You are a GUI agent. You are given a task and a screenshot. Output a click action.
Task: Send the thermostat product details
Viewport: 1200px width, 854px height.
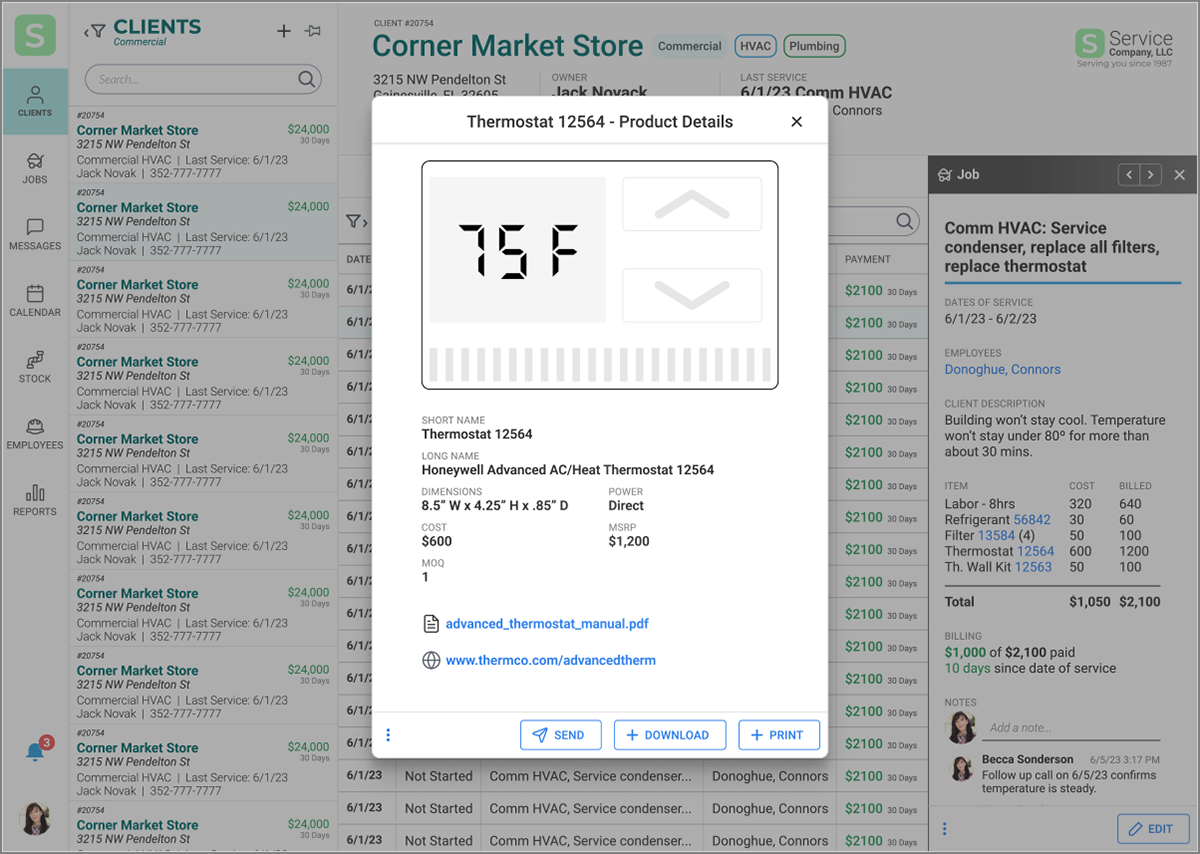point(560,735)
